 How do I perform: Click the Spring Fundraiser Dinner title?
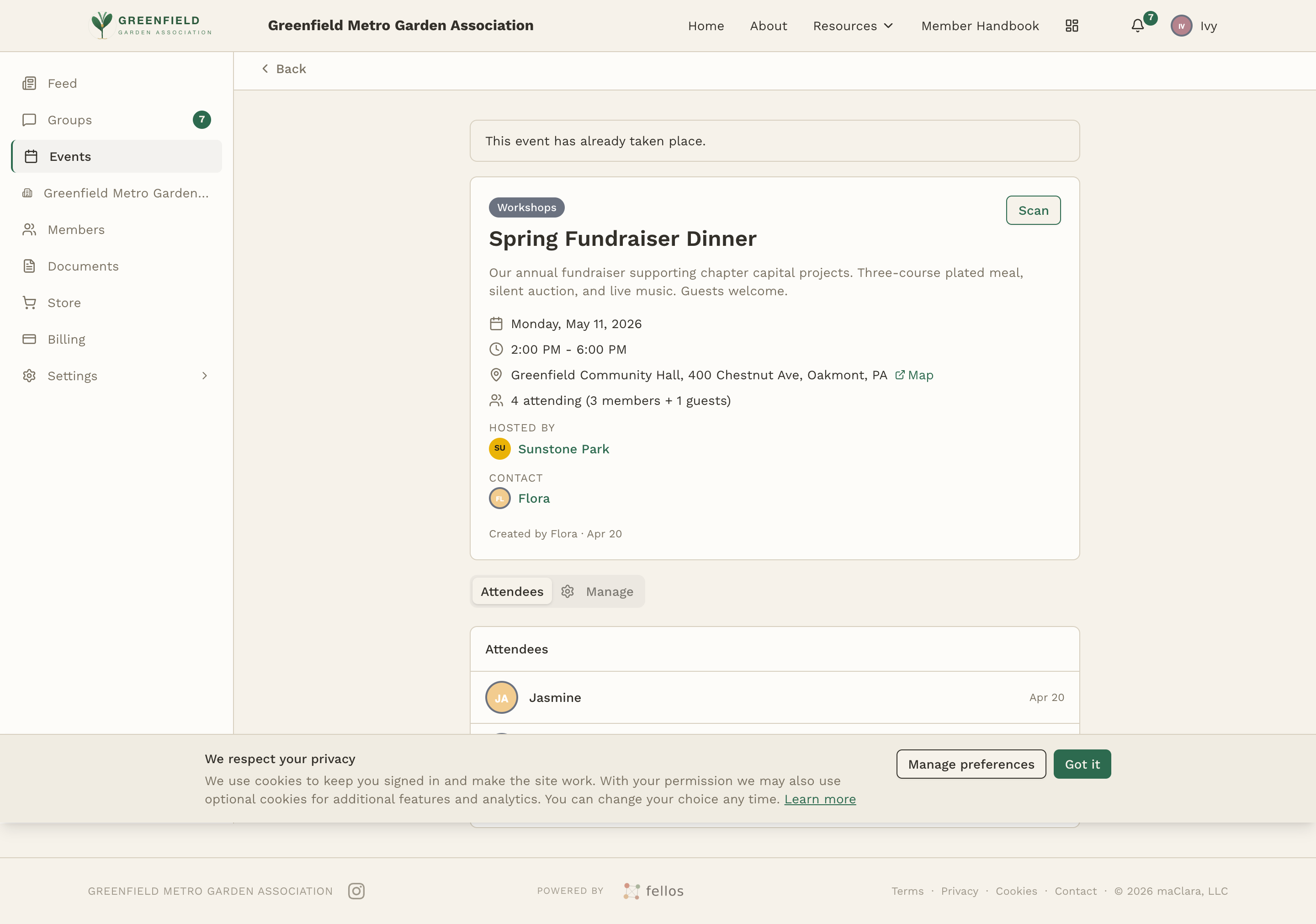coord(622,239)
